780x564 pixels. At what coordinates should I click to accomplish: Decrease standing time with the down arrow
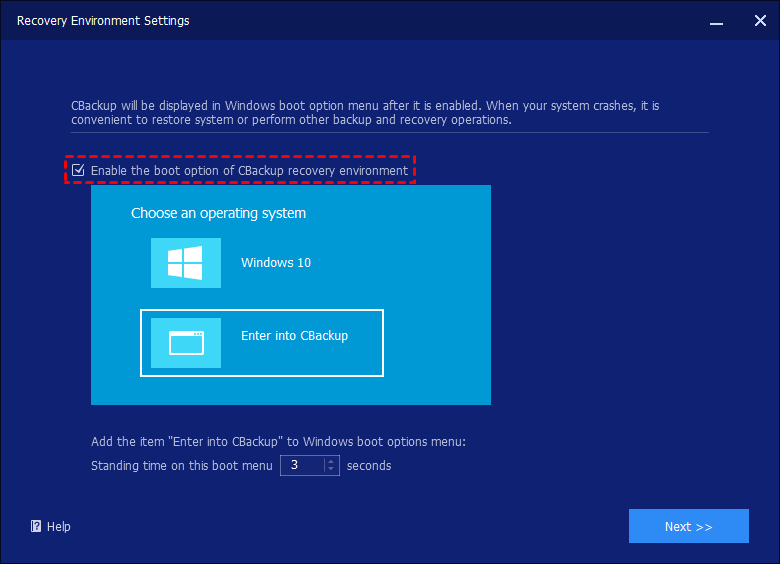pos(332,470)
